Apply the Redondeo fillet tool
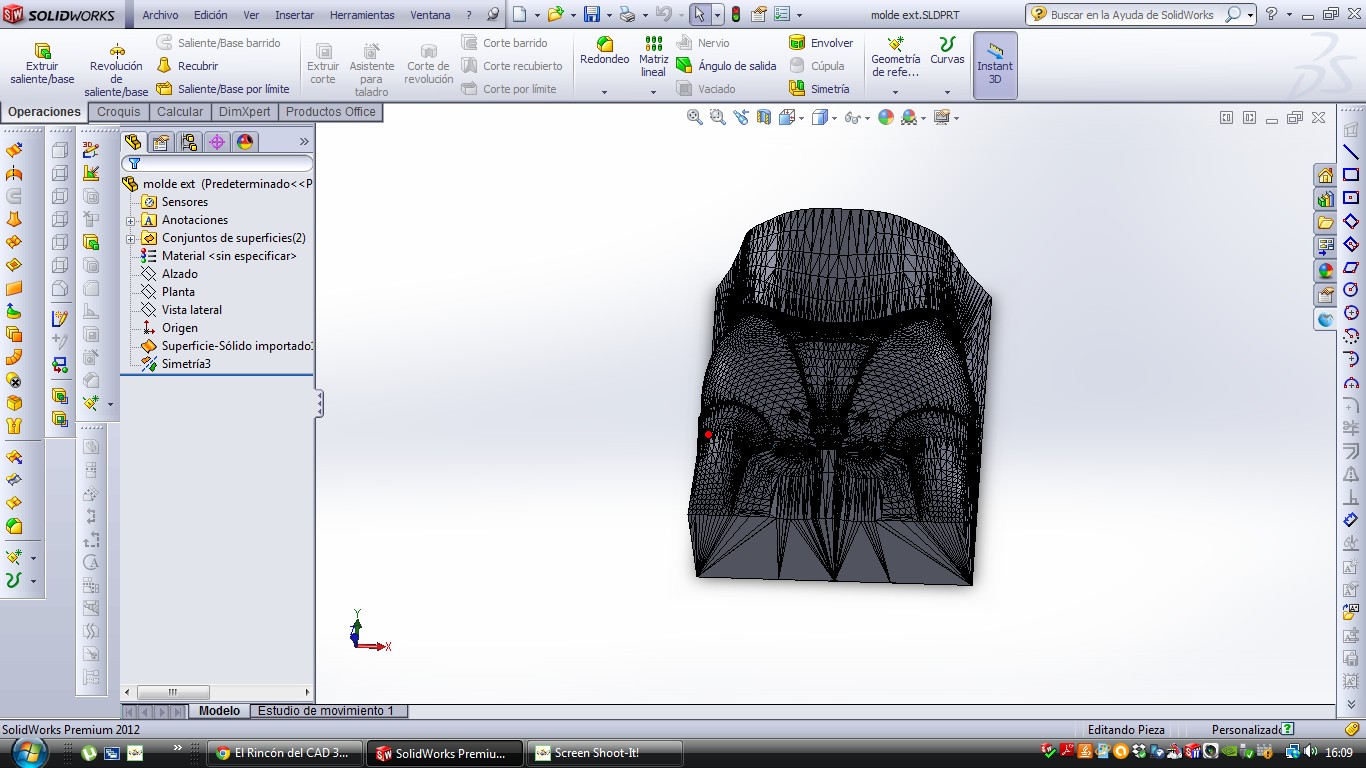Image resolution: width=1366 pixels, height=768 pixels. click(x=604, y=52)
